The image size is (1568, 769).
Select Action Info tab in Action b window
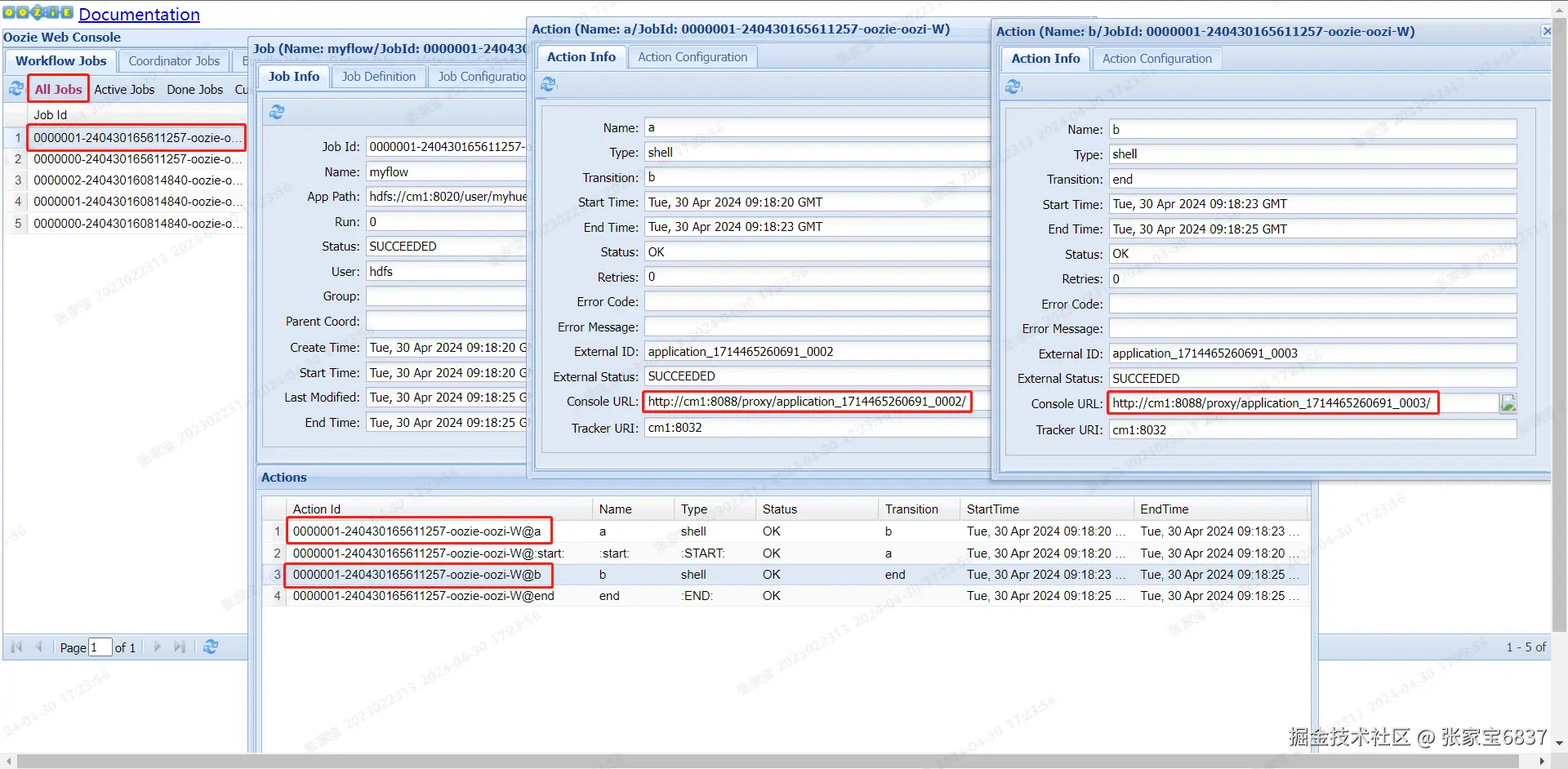coord(1045,58)
